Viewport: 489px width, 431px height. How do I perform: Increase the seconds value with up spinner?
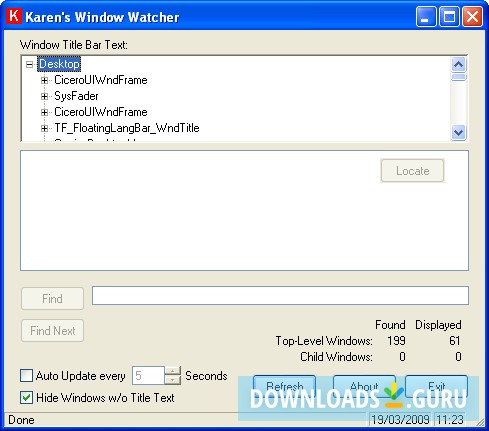pos(173,371)
